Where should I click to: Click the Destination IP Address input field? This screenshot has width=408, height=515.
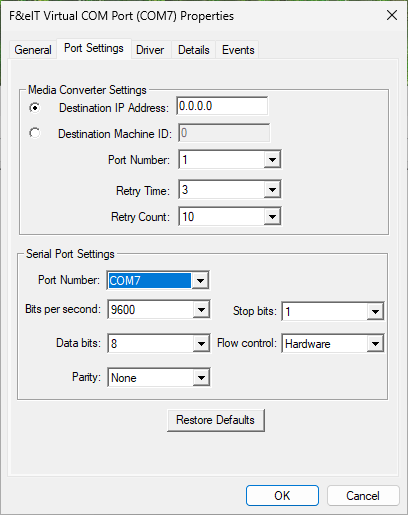click(222, 106)
